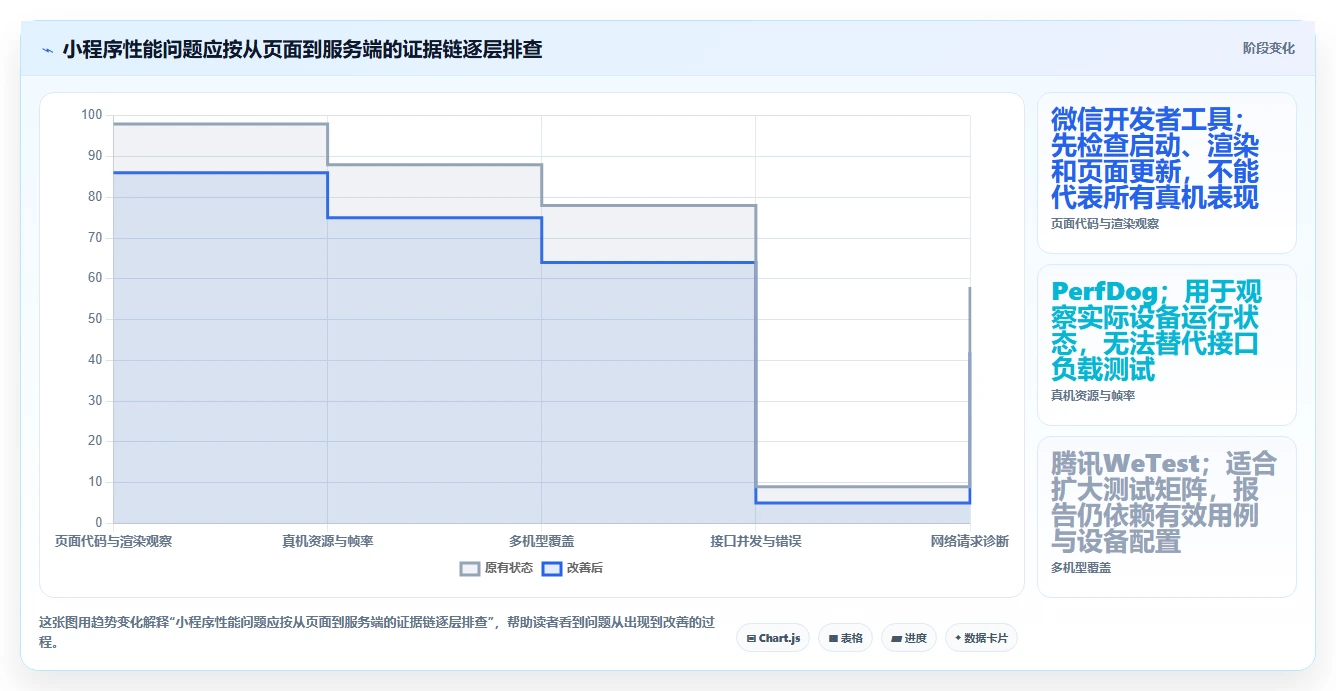The height and width of the screenshot is (691, 1336).
Task: Click the 接口并发与错误 axis label
Action: pyautogui.click(x=756, y=541)
